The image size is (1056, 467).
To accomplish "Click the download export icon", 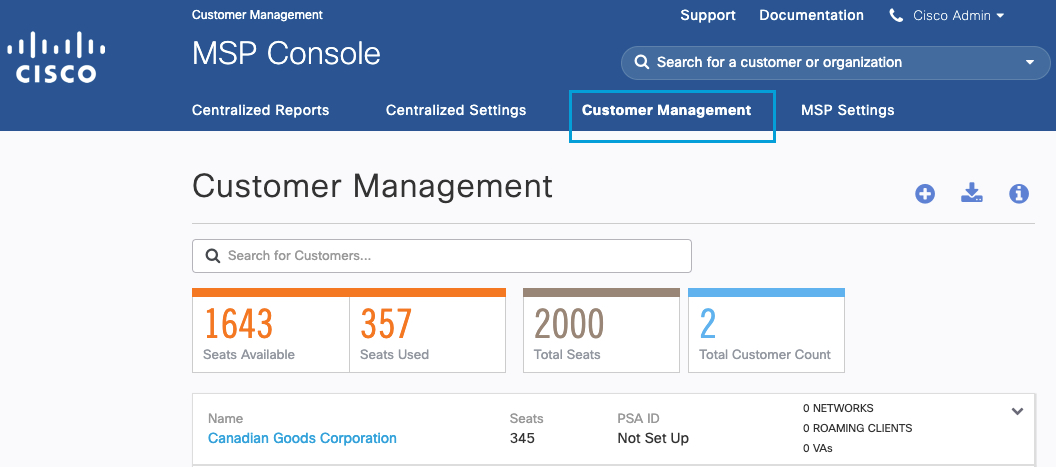I will point(971,193).
